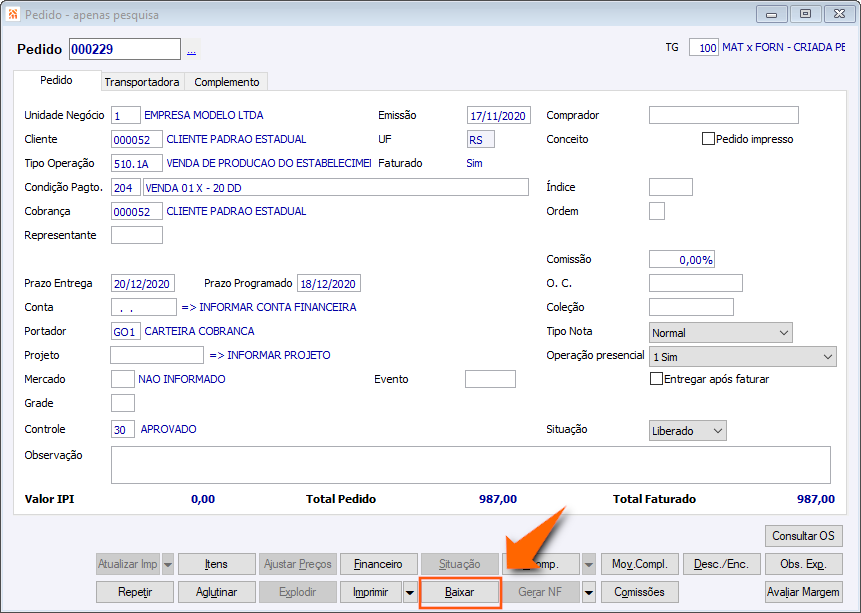Click into the Observação text area
Image resolution: width=861 pixels, height=613 pixels.
coord(471,465)
